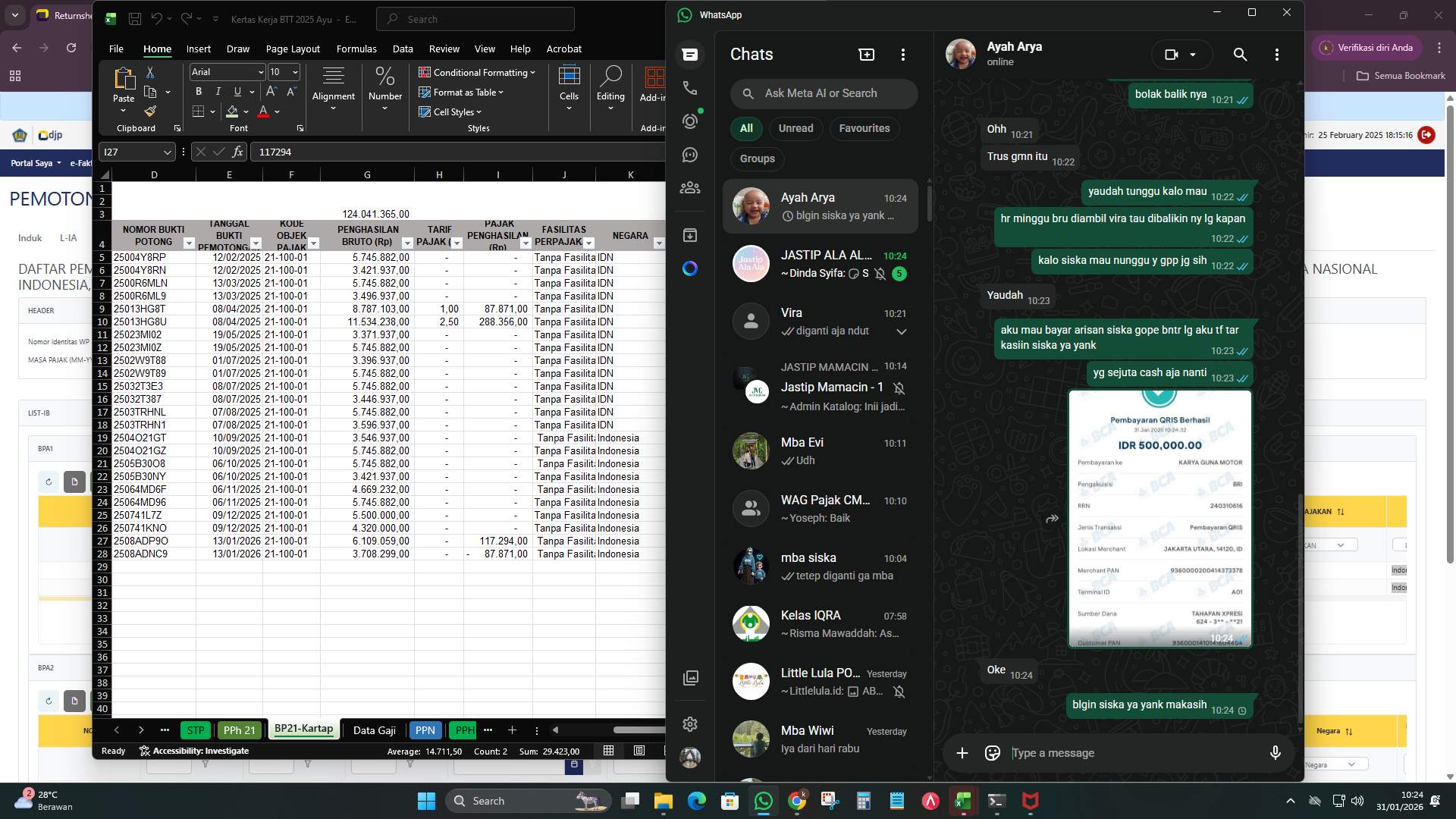Open the emoji picker in the message bar

[x=991, y=752]
